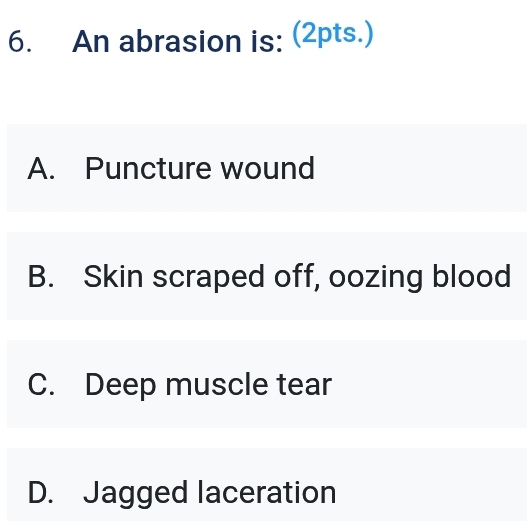The image size is (527, 521).
Task: Click the word 'tear' in option C
Action: pos(304,385)
